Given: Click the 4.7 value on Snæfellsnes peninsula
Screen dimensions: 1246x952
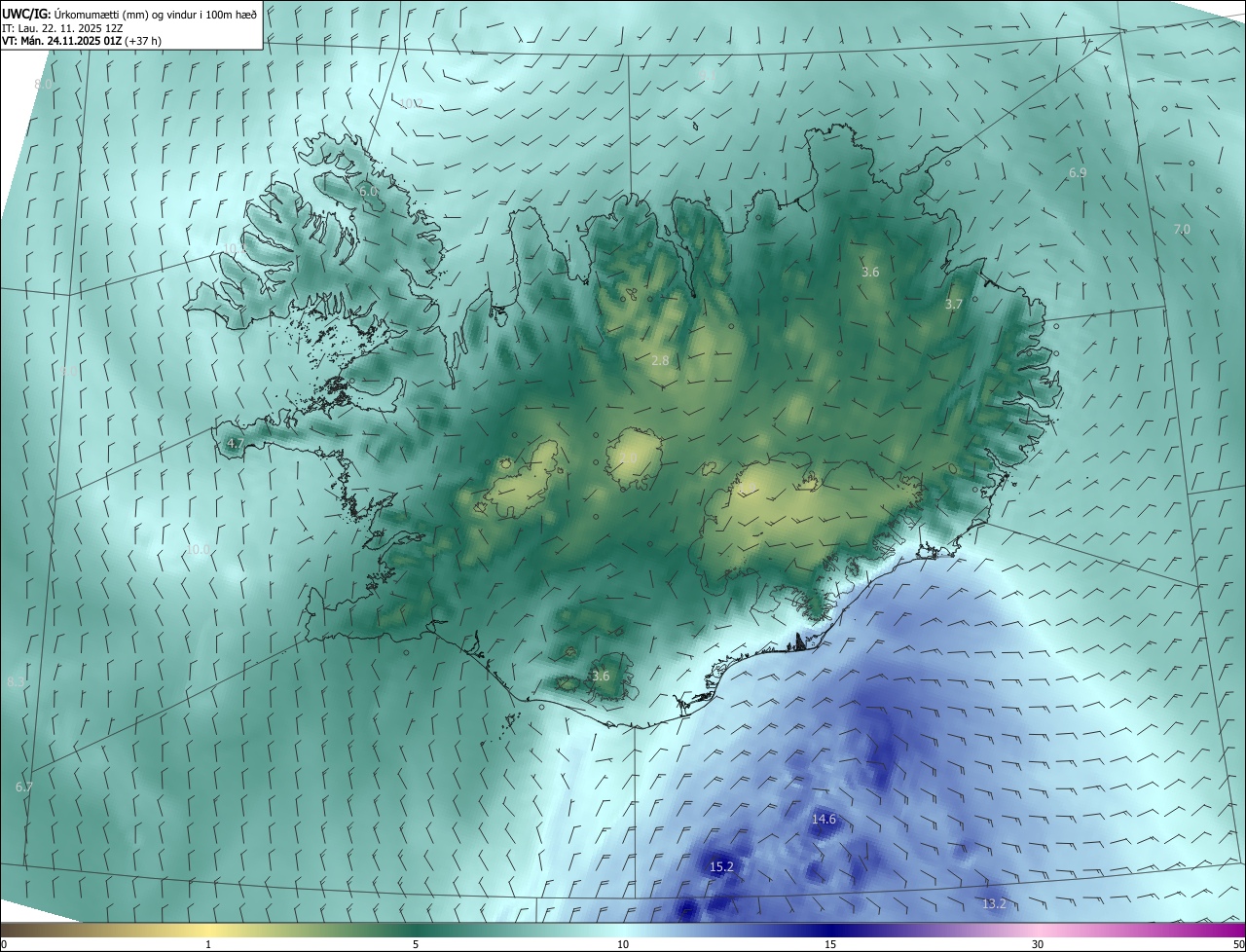Looking at the screenshot, I should pos(236,443).
